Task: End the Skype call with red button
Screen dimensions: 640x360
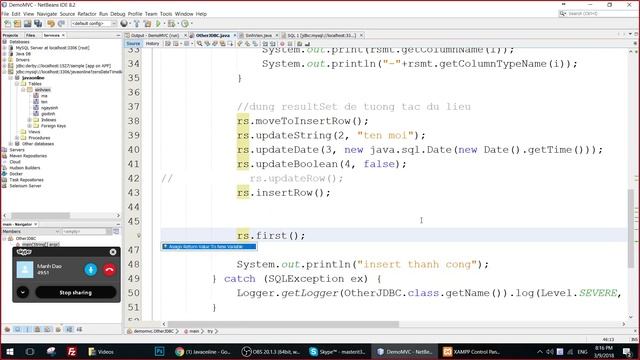Action: (109, 269)
